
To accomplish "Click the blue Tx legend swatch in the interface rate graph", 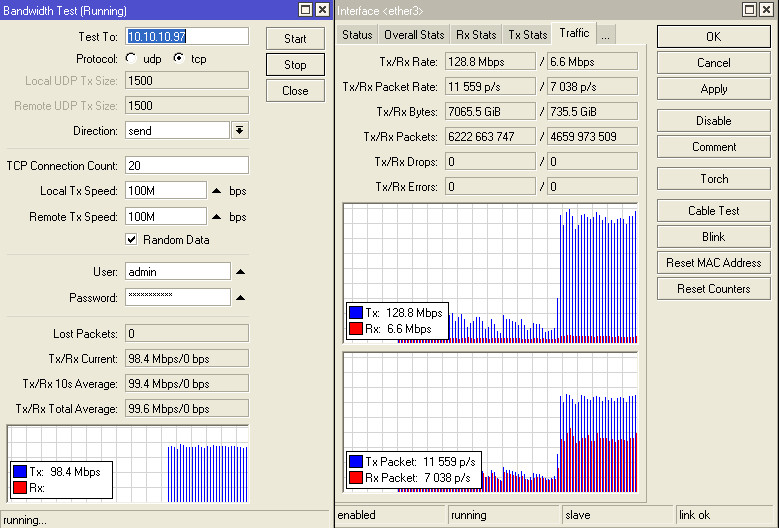I will [355, 313].
